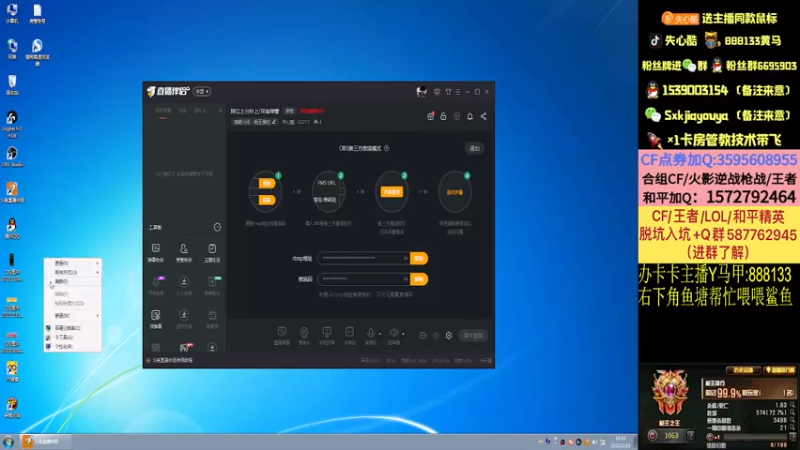Select the Recycle Bin desktop icon

[x=12, y=85]
